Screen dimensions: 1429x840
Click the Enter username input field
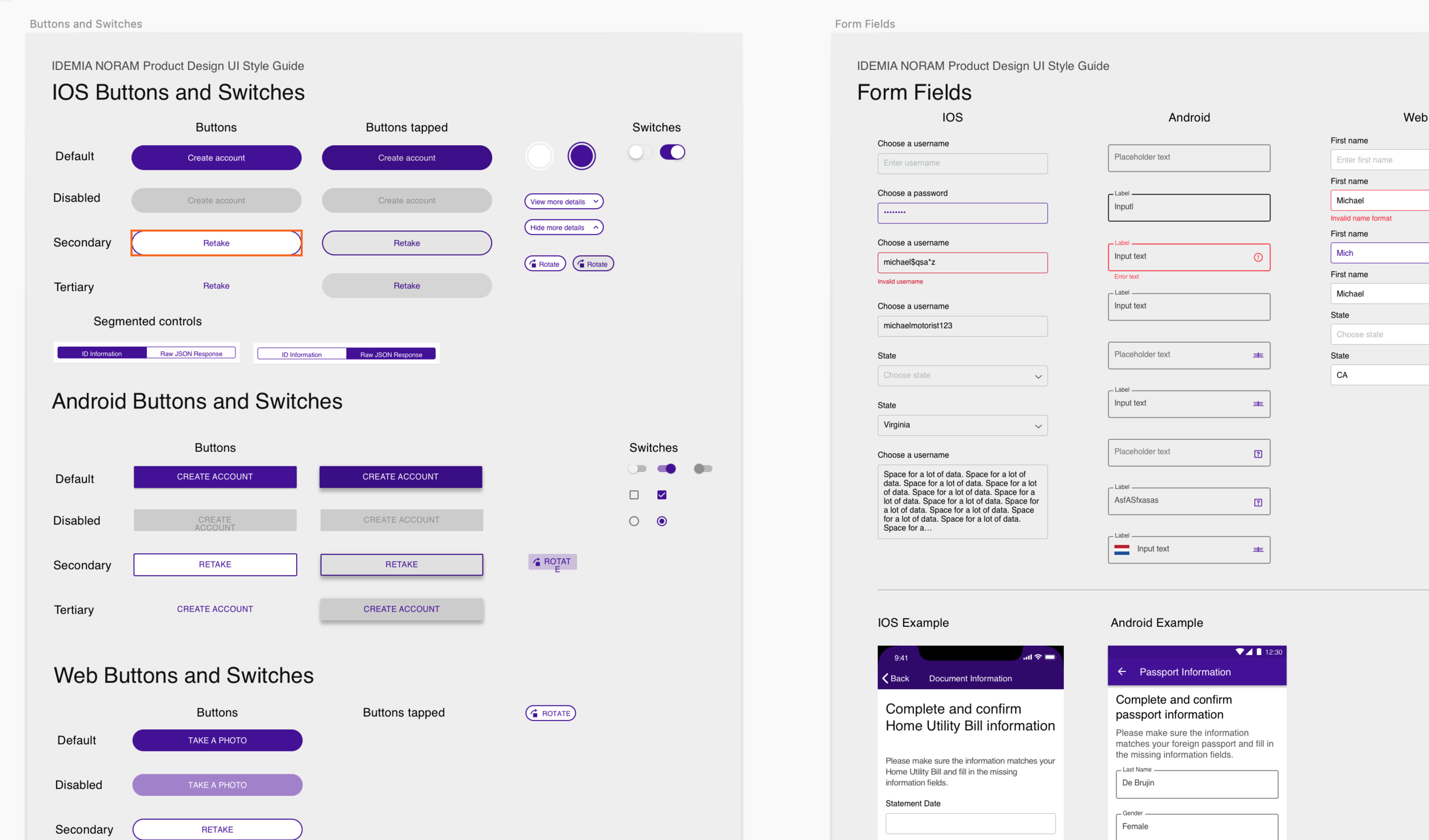(962, 163)
